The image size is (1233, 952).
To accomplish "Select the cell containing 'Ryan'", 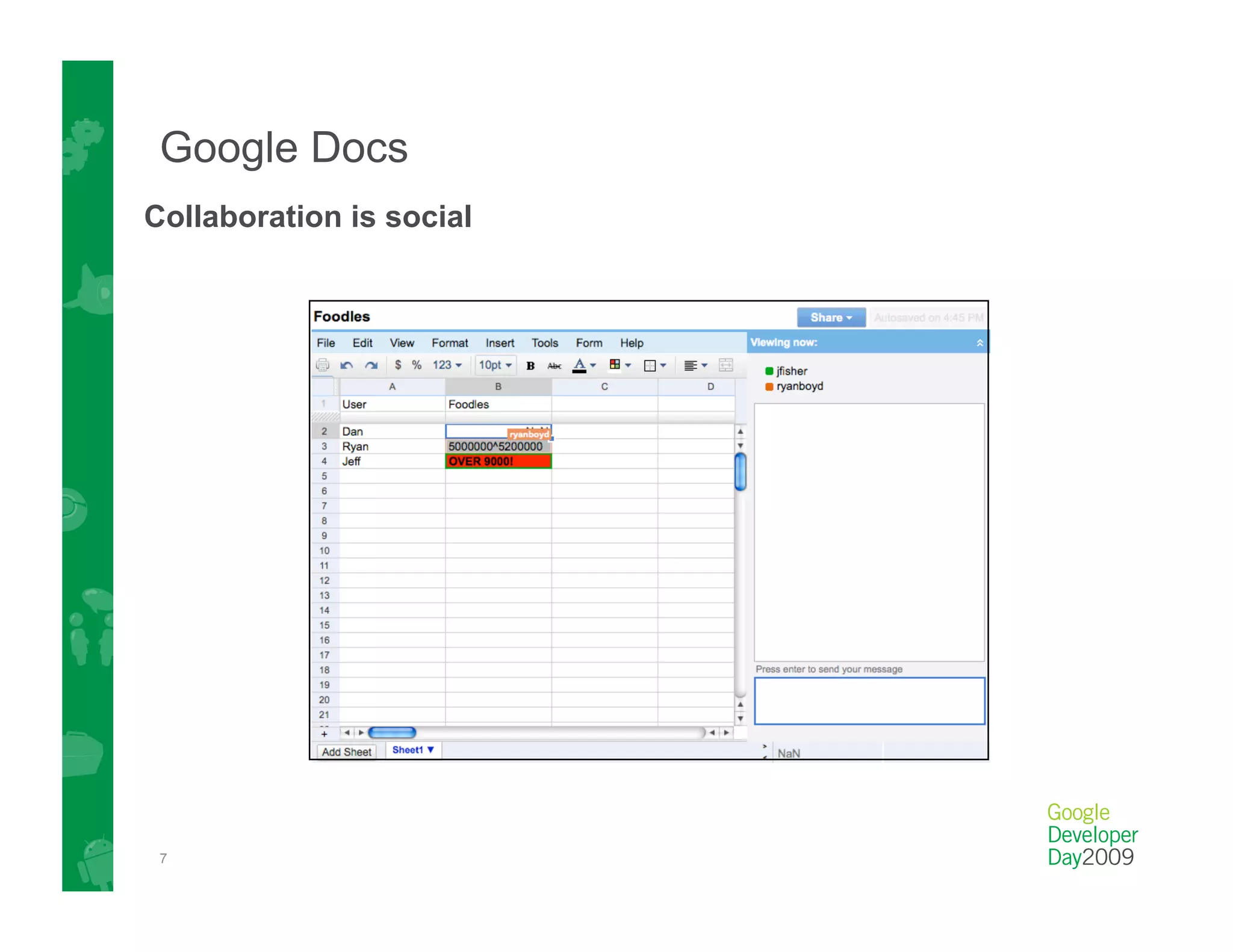I will point(392,447).
